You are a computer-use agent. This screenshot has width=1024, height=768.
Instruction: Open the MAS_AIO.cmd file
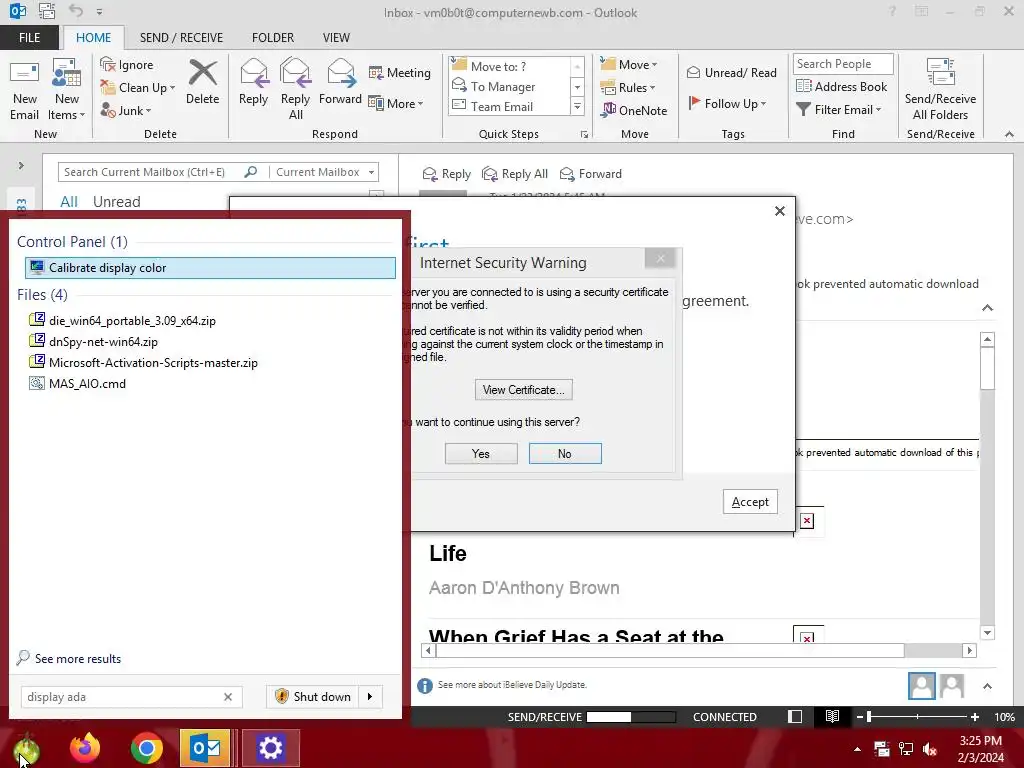[87, 383]
